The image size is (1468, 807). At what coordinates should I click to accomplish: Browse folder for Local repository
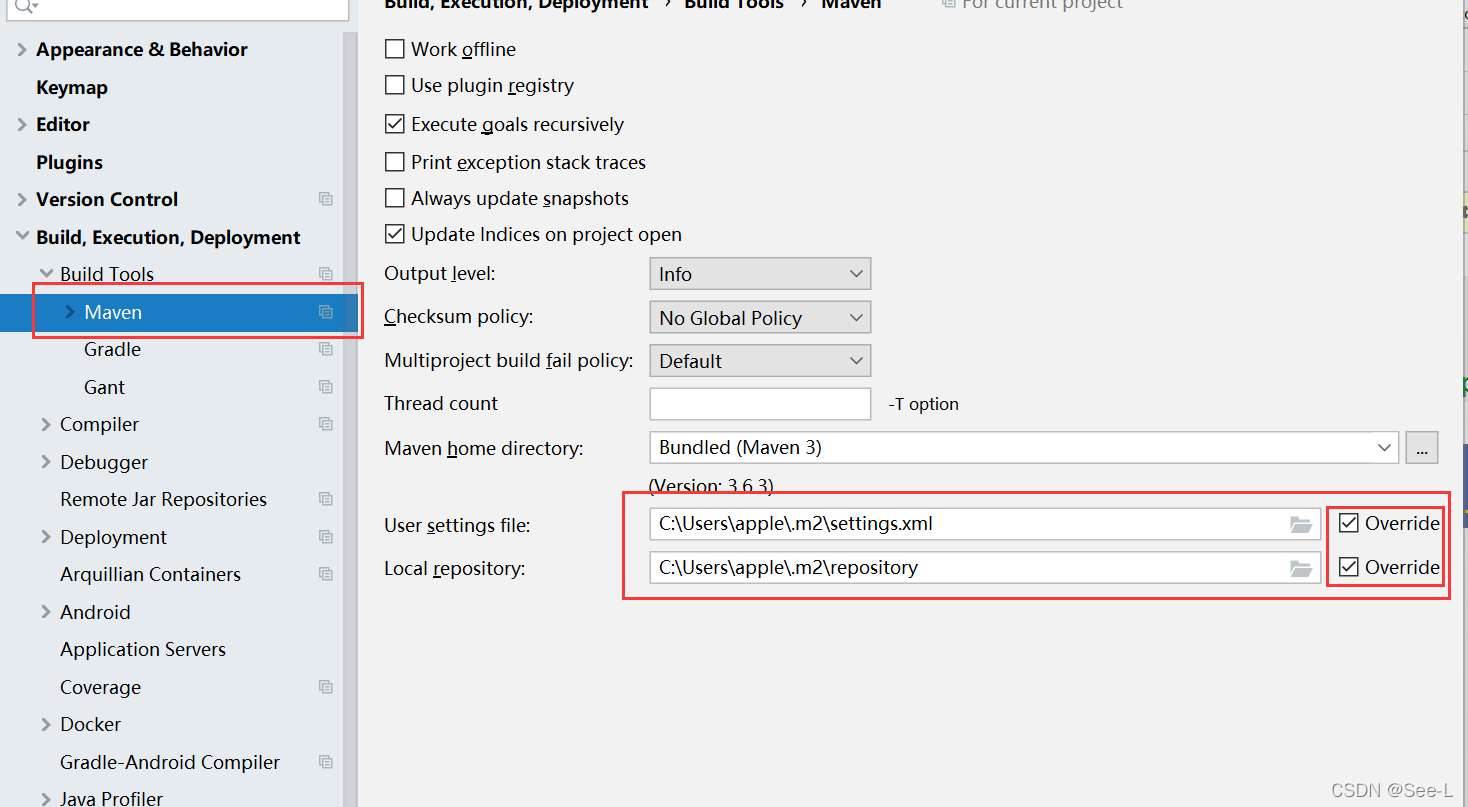(x=1300, y=568)
